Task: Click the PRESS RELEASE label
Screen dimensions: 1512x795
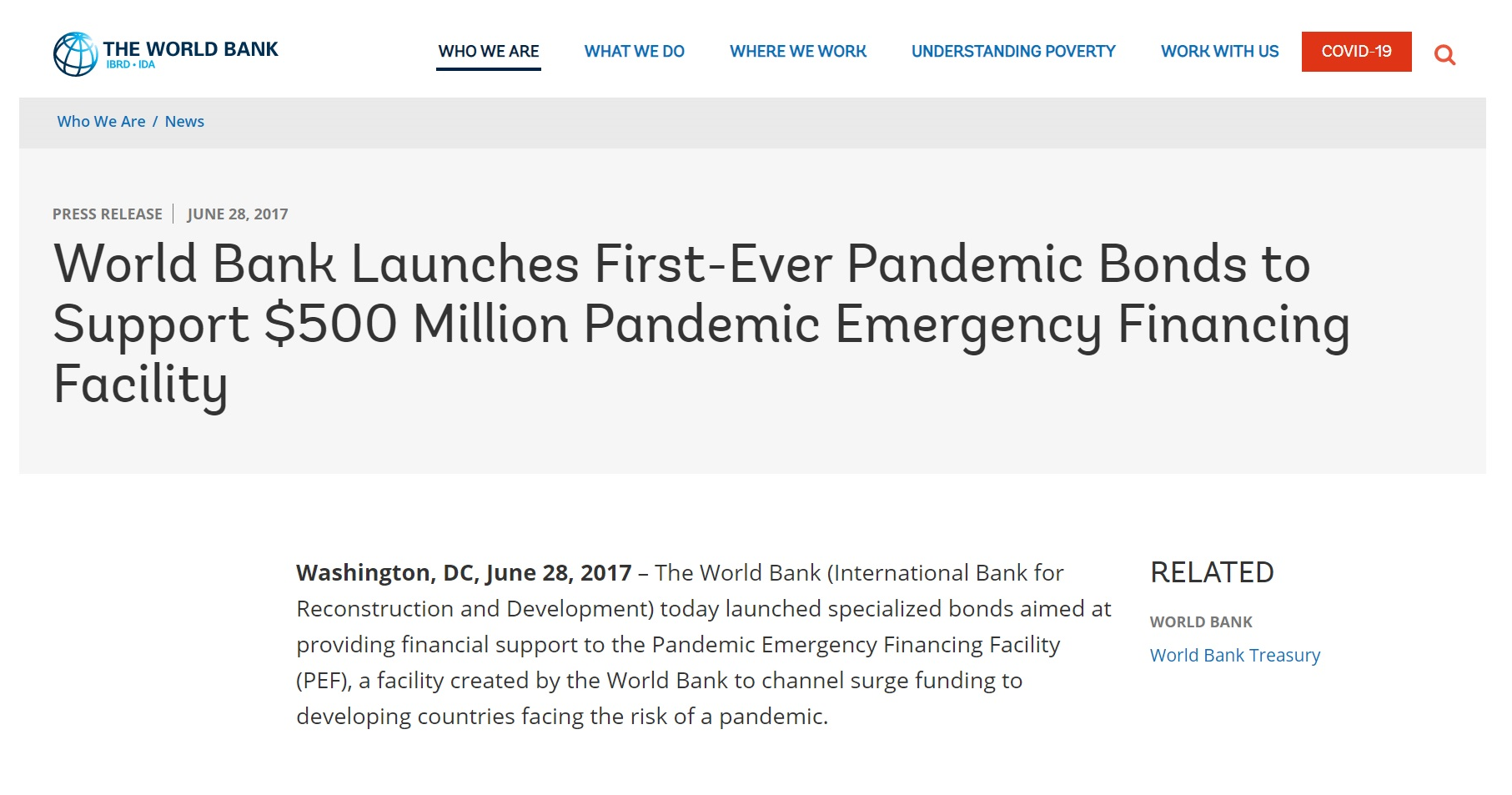Action: [108, 214]
